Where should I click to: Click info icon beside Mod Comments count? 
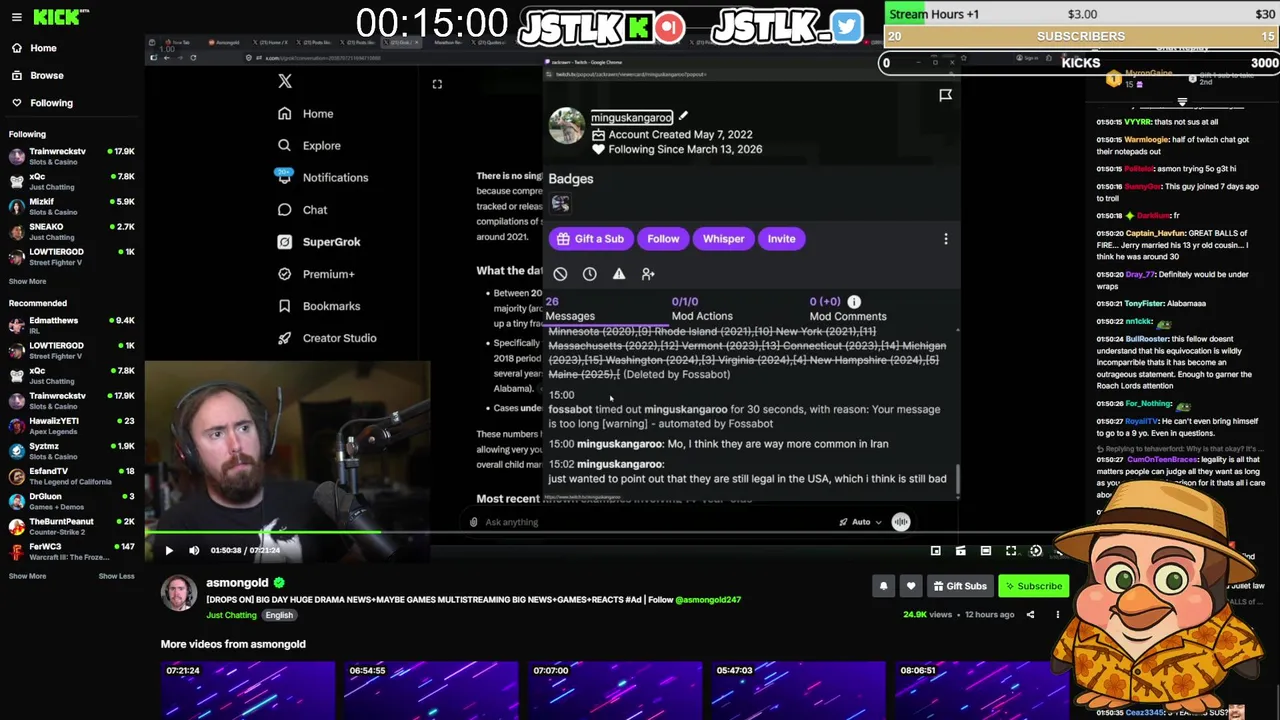click(x=854, y=301)
